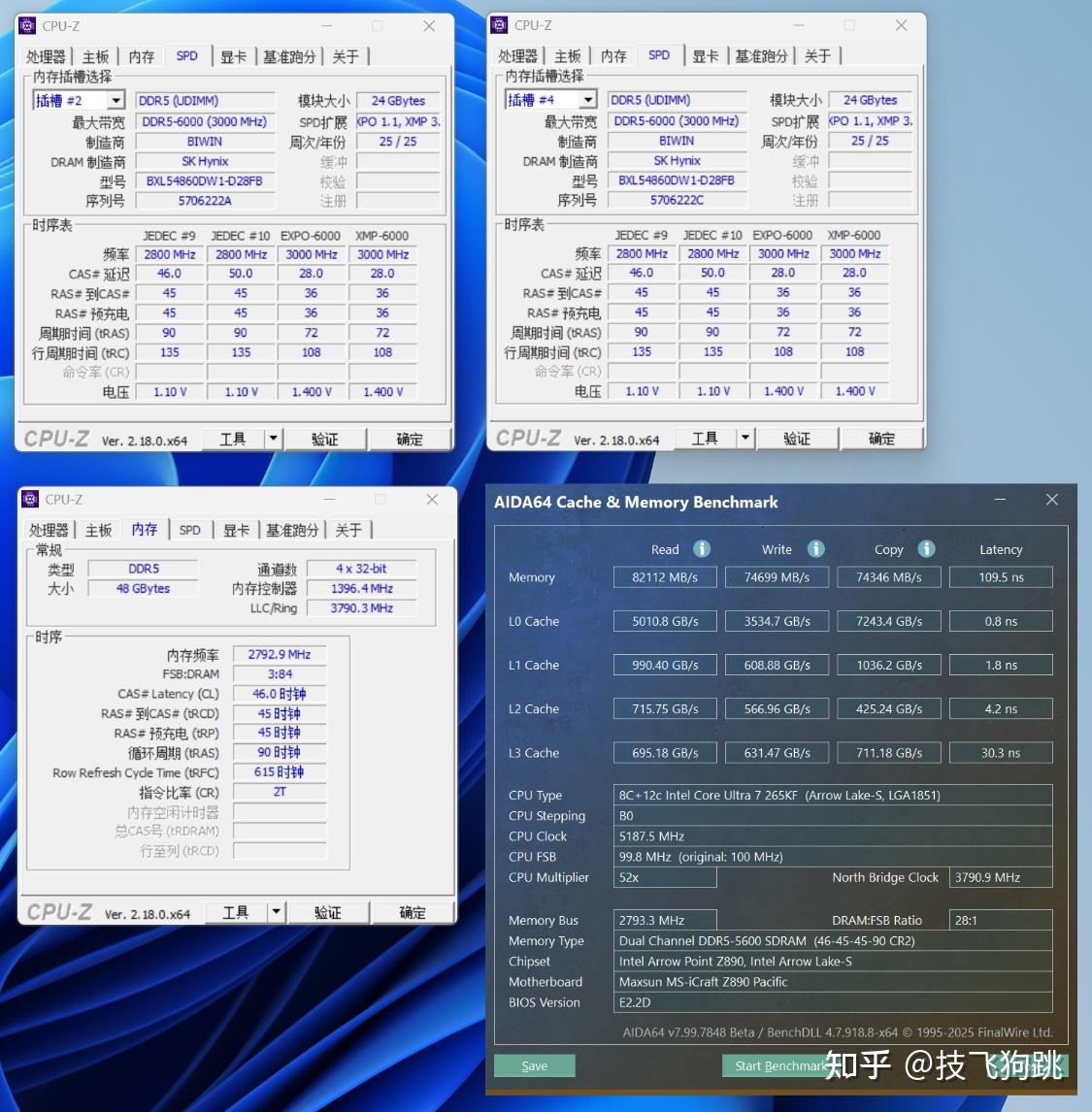
Task: Expand 工具 arrow in CPU-Z memory window
Action: point(276,912)
